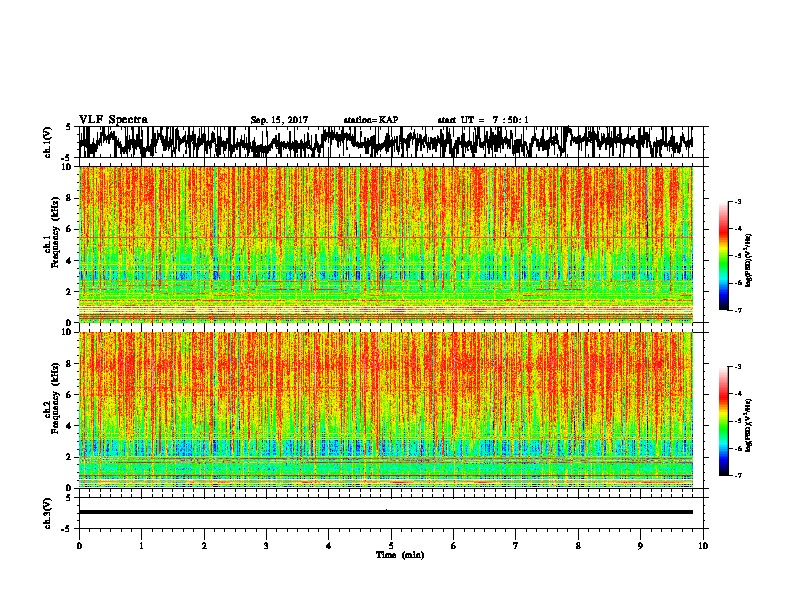
Task: Click the thick black ch.3 voltage trace
Action: (386, 512)
